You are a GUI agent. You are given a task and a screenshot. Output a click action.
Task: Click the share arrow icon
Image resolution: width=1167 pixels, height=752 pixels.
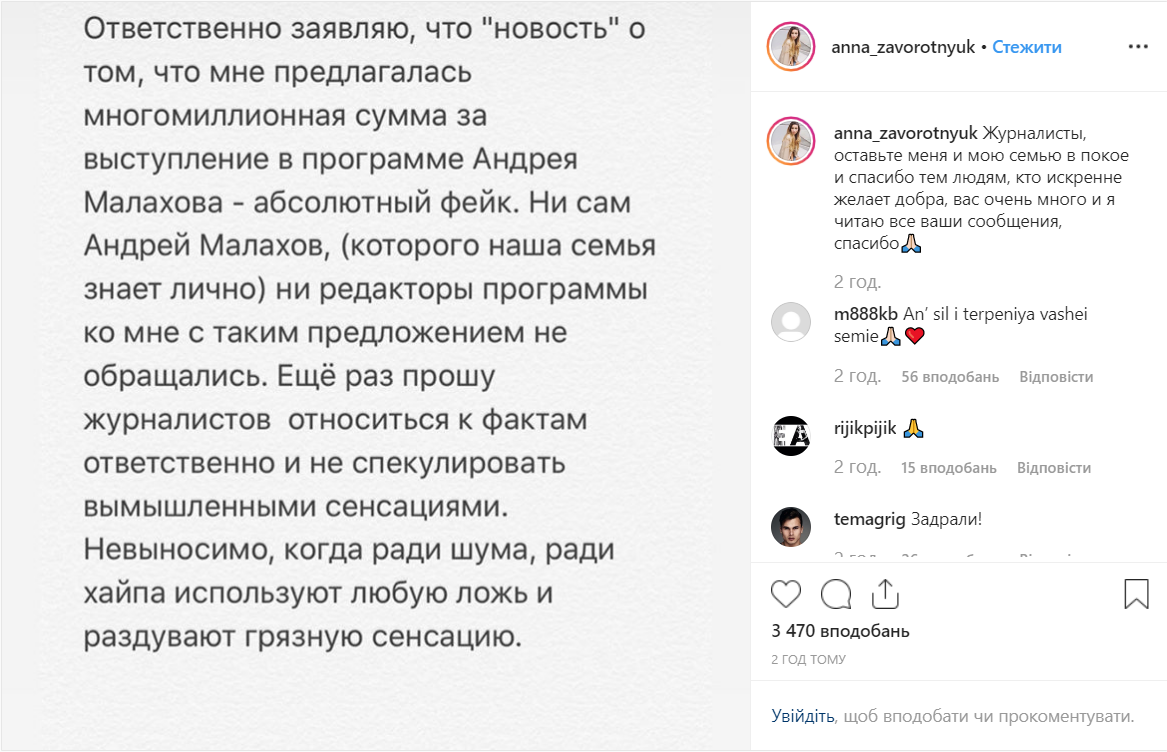(885, 594)
